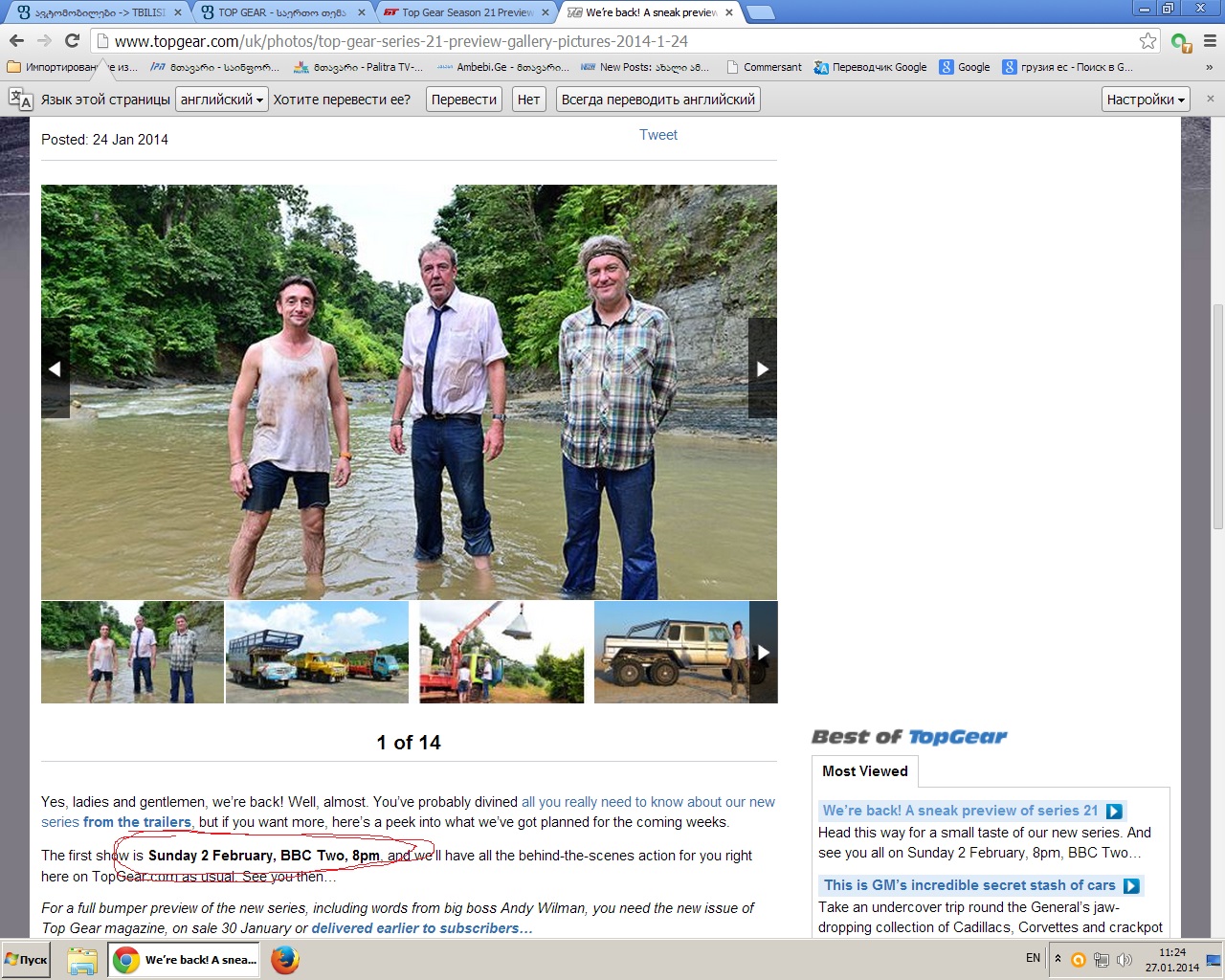
Task: Click the main photo of three presenters
Action: [409, 392]
